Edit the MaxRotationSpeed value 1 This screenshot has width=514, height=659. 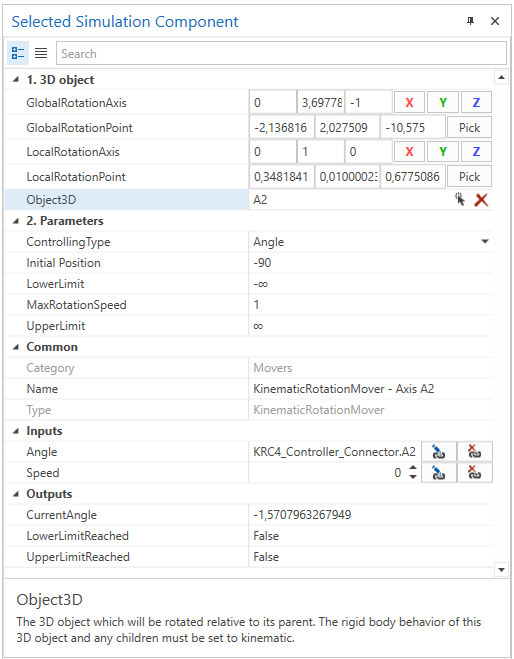(x=371, y=305)
